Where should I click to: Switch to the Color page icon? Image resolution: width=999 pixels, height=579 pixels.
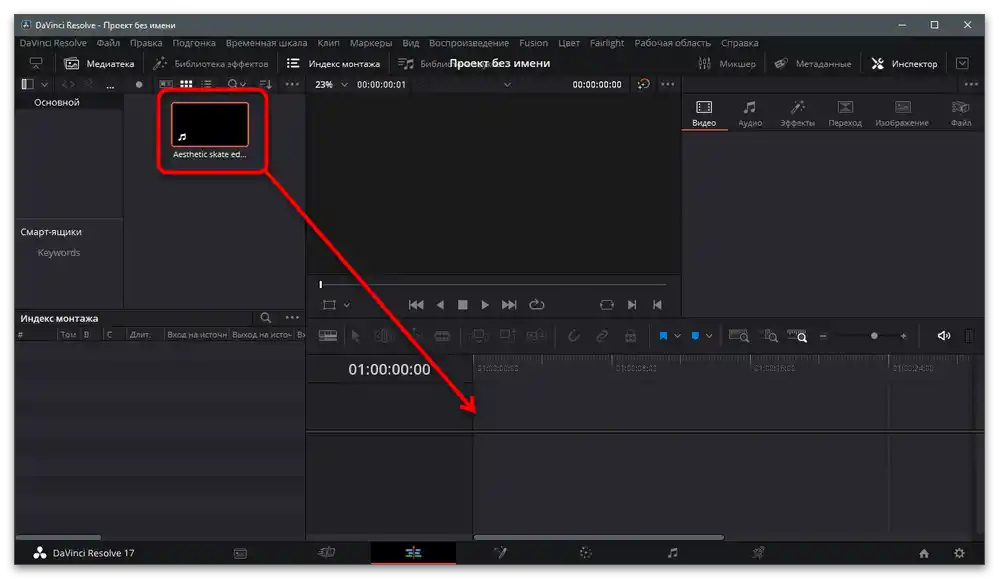pyautogui.click(x=586, y=553)
